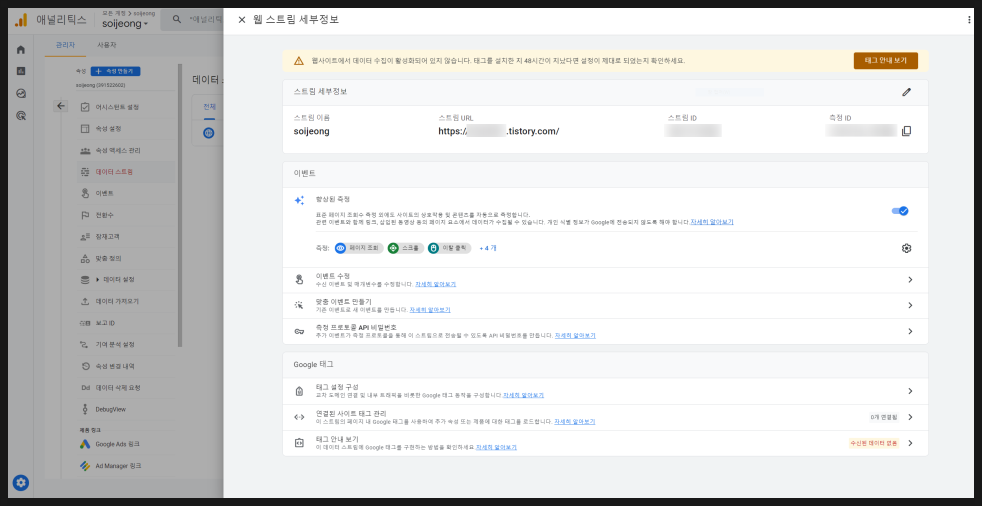Show the +4개 additional measurements link

[x=488, y=248]
